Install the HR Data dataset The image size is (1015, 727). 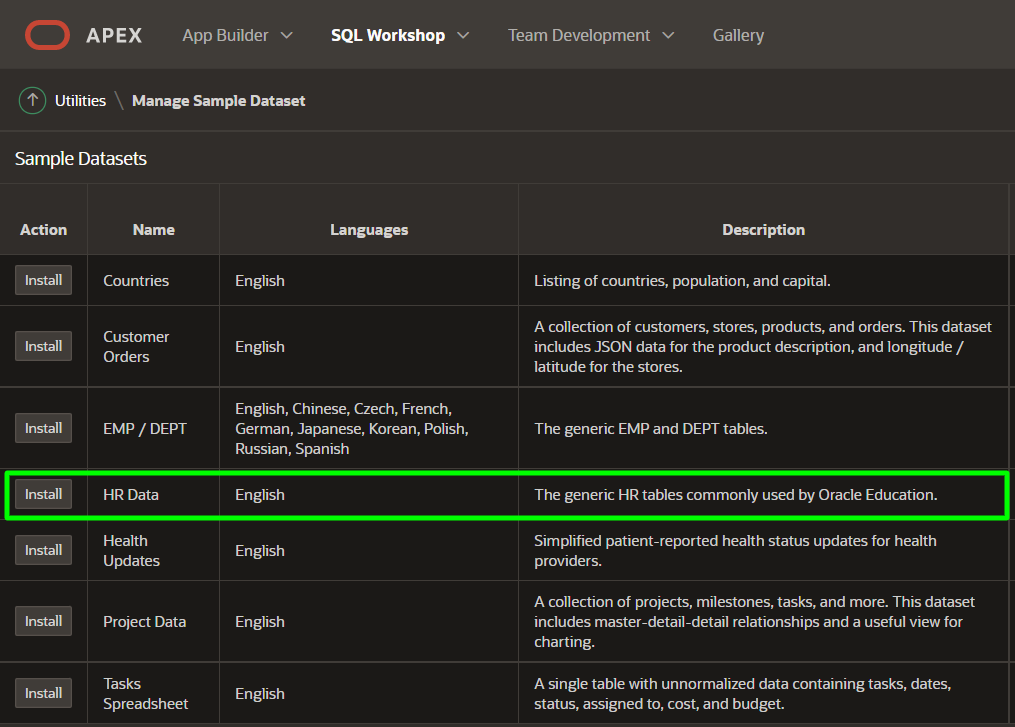coord(43,494)
